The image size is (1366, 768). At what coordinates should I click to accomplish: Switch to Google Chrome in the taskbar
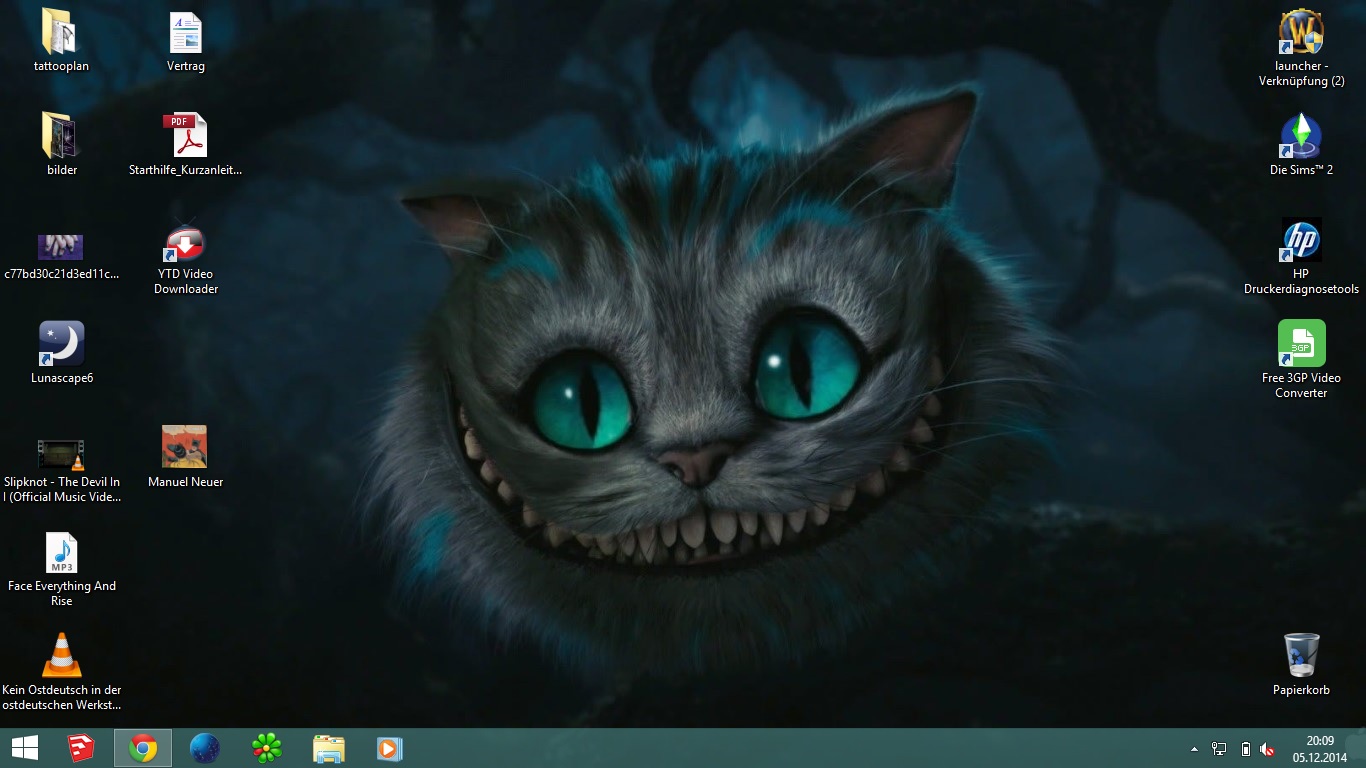tap(143, 748)
